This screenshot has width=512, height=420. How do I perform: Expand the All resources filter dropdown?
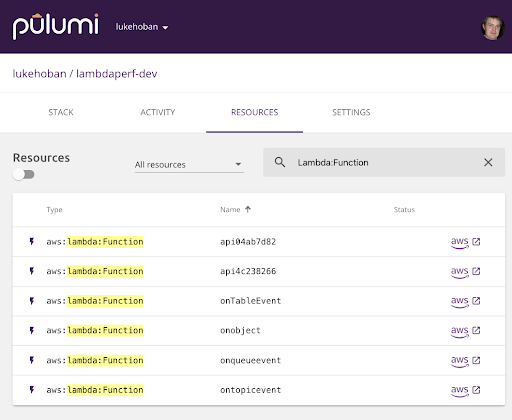[189, 164]
